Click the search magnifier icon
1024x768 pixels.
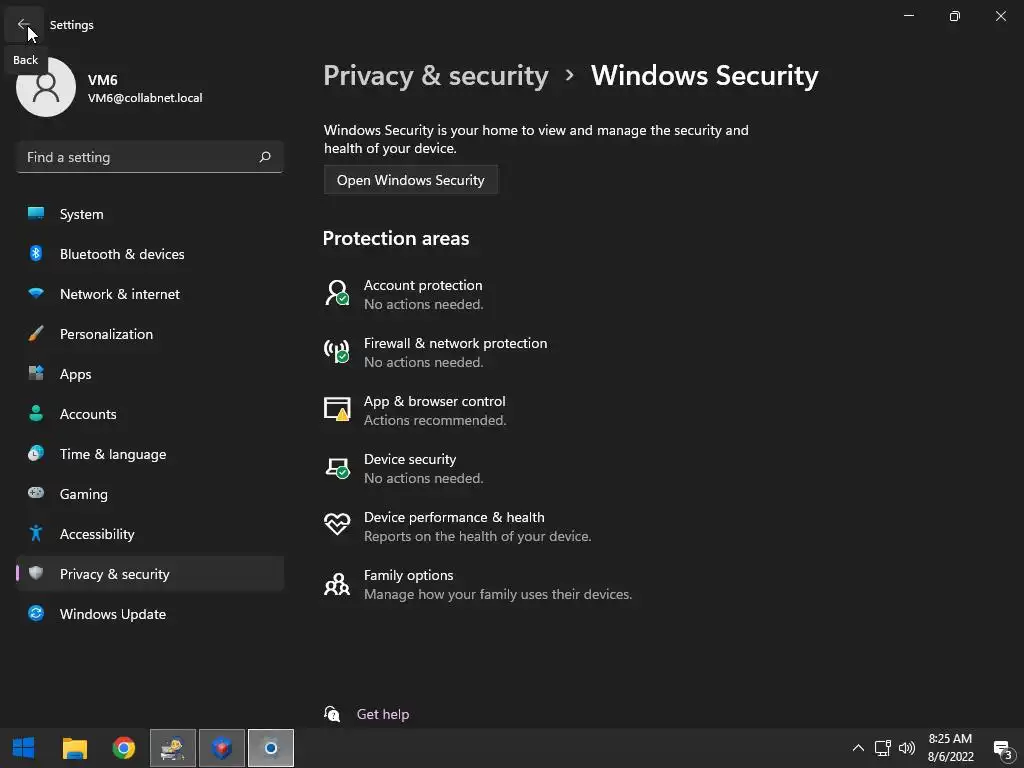(264, 157)
